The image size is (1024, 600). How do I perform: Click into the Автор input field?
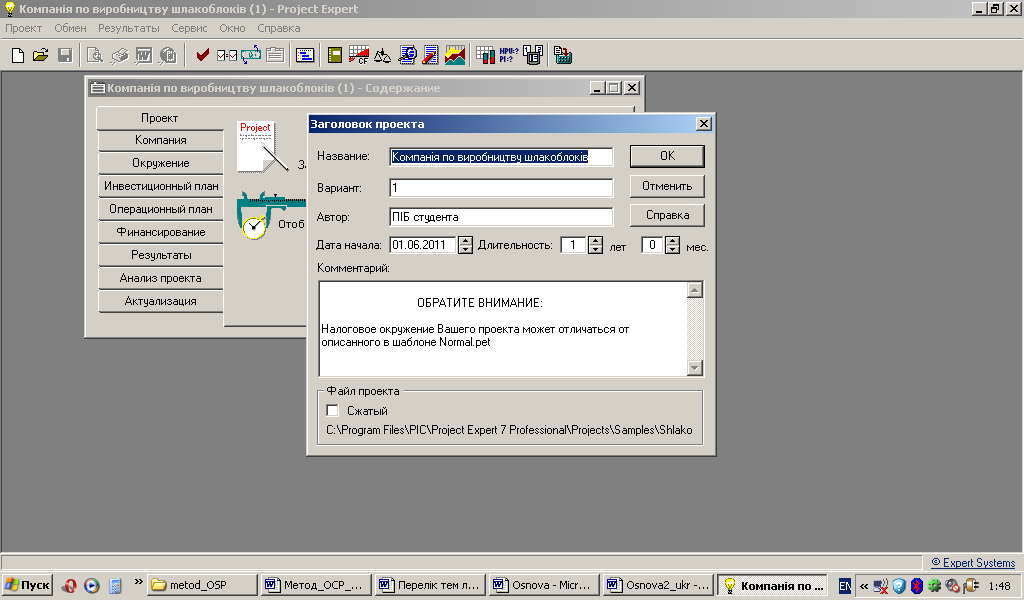tap(501, 217)
